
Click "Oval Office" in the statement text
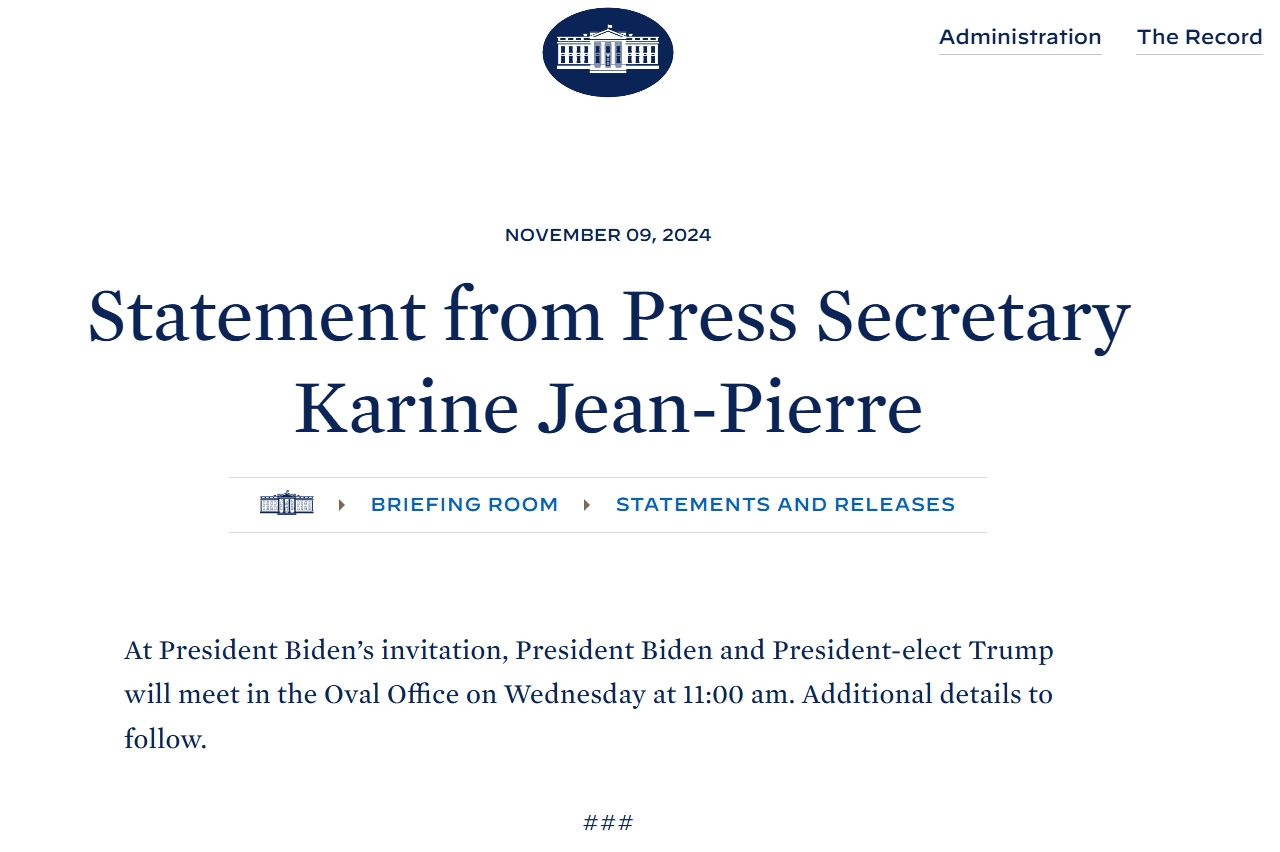click(x=392, y=694)
